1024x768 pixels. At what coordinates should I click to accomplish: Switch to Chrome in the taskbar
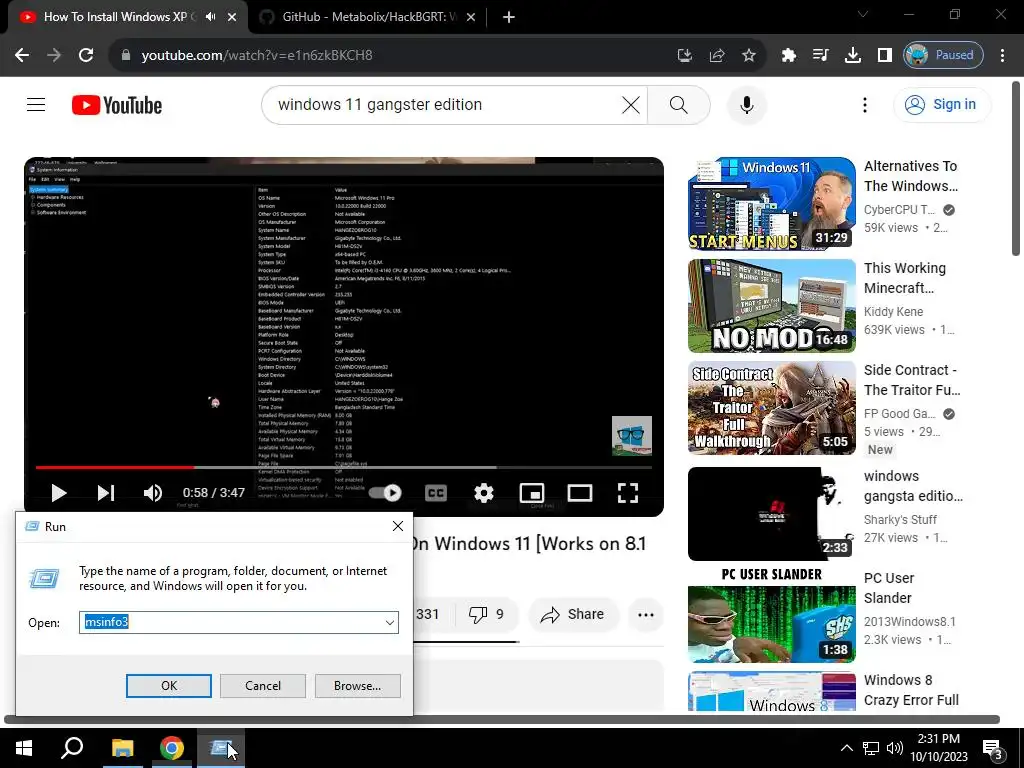click(x=171, y=748)
